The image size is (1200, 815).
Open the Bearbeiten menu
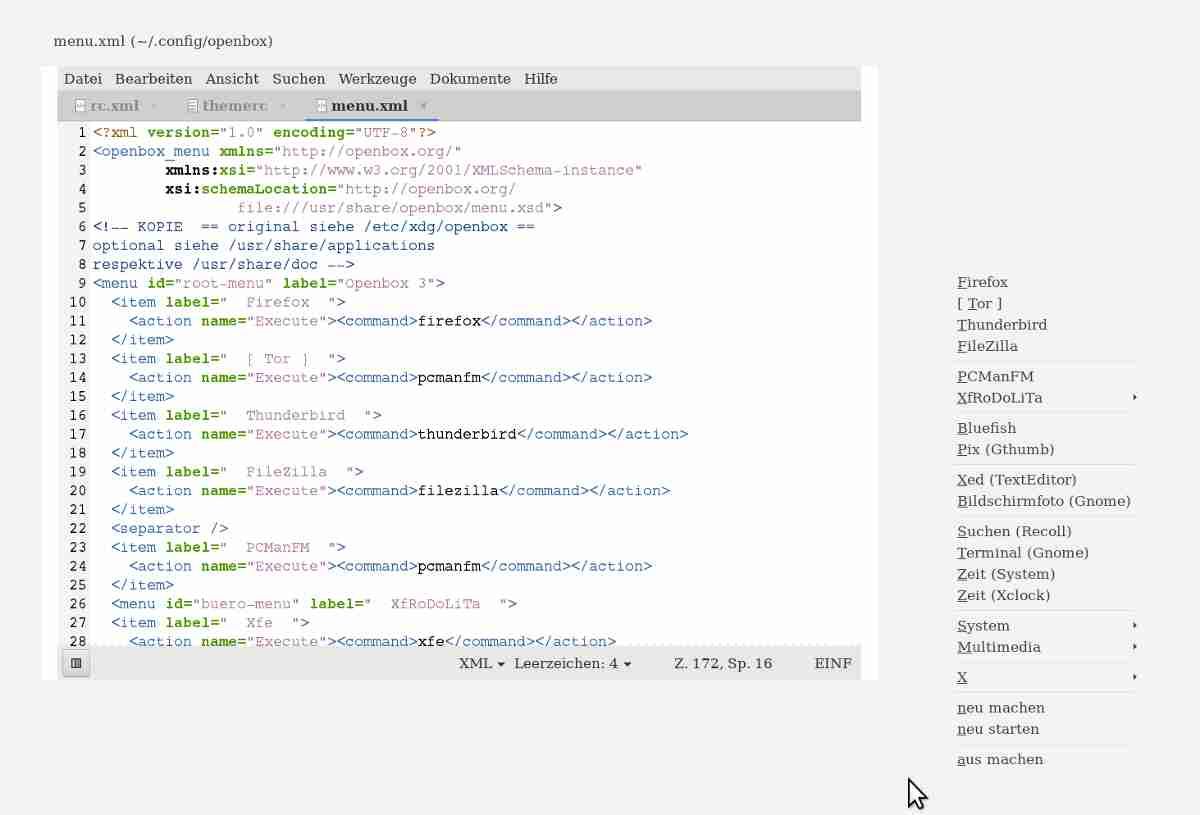coord(153,79)
